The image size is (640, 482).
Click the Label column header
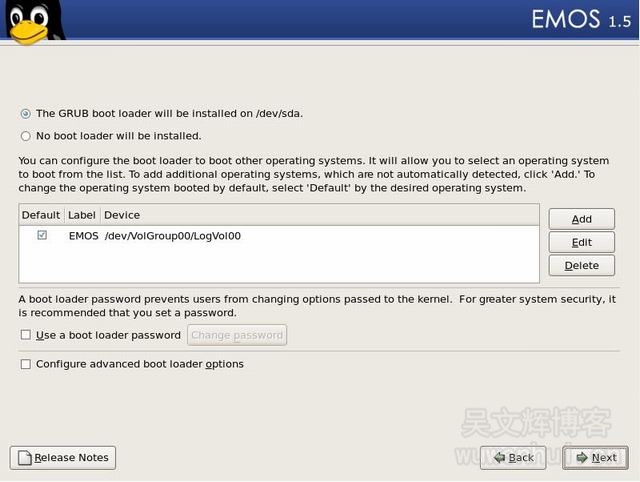click(81, 215)
